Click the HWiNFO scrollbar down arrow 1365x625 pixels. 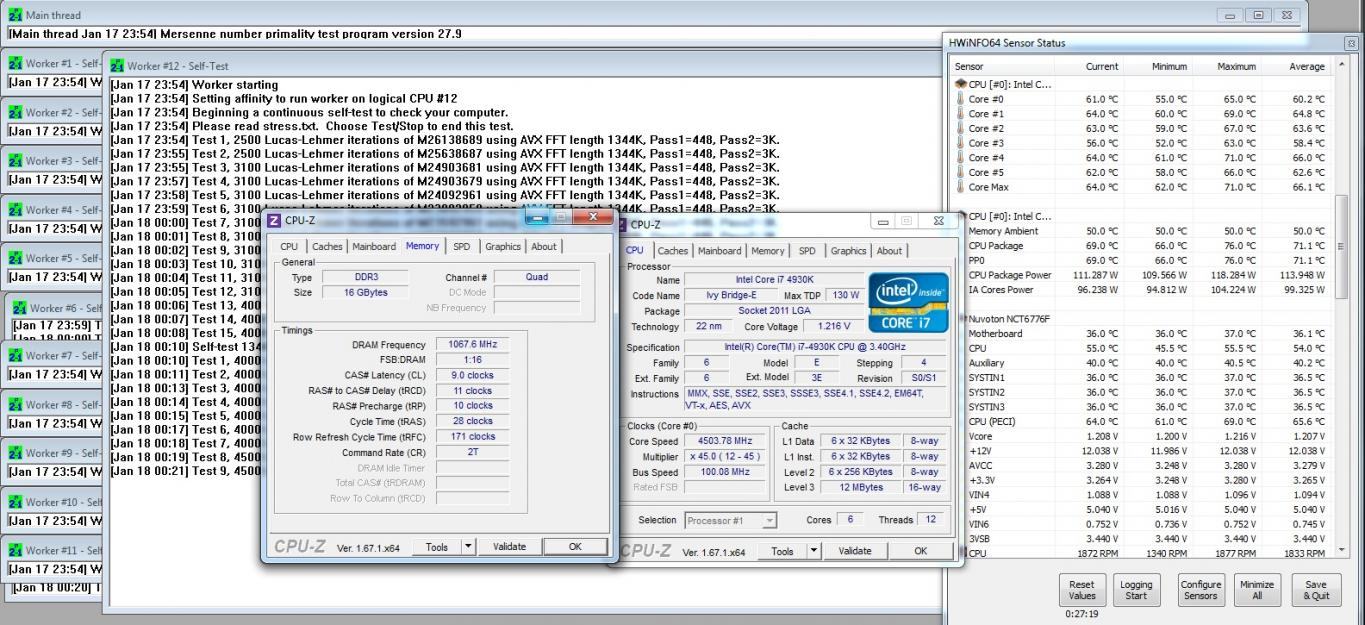coord(1342,551)
